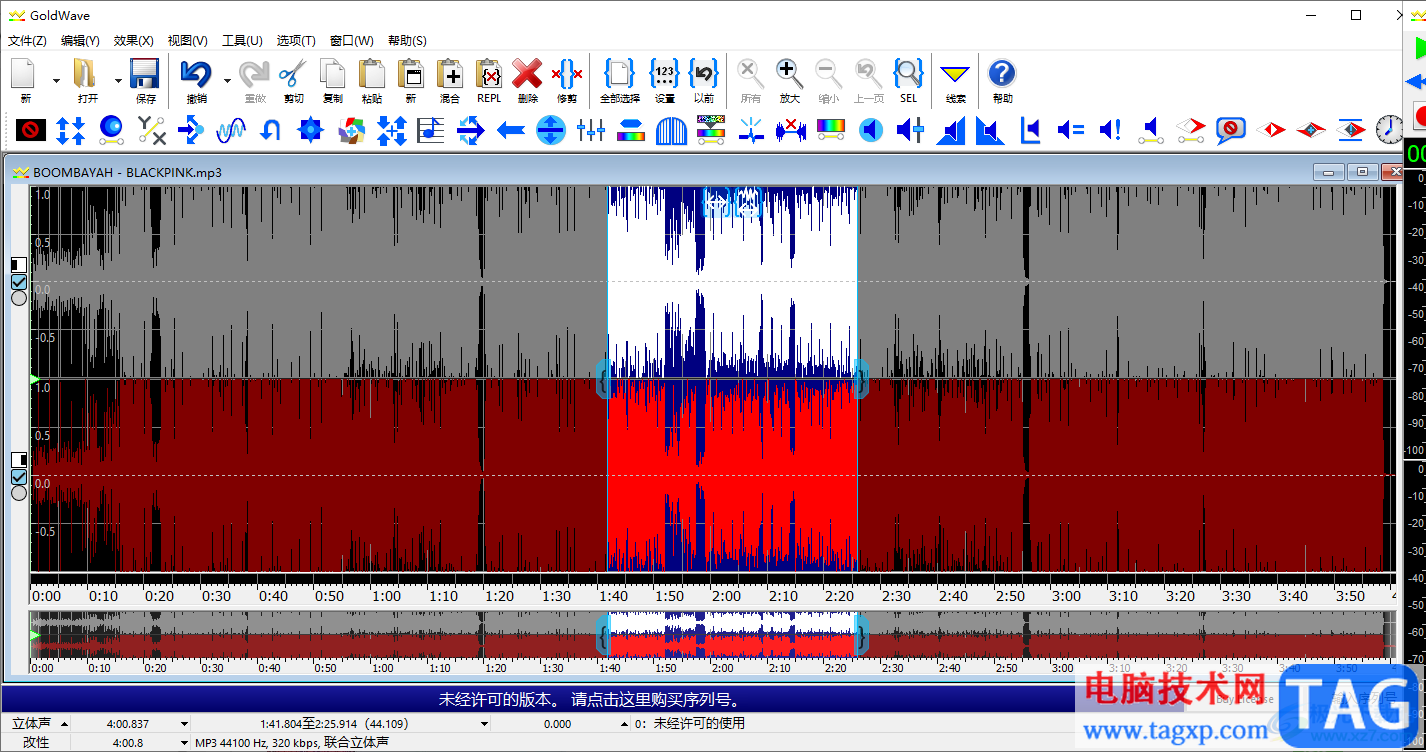The image size is (1426, 752).
Task: Click the equalizer sliders effect icon
Action: [591, 129]
